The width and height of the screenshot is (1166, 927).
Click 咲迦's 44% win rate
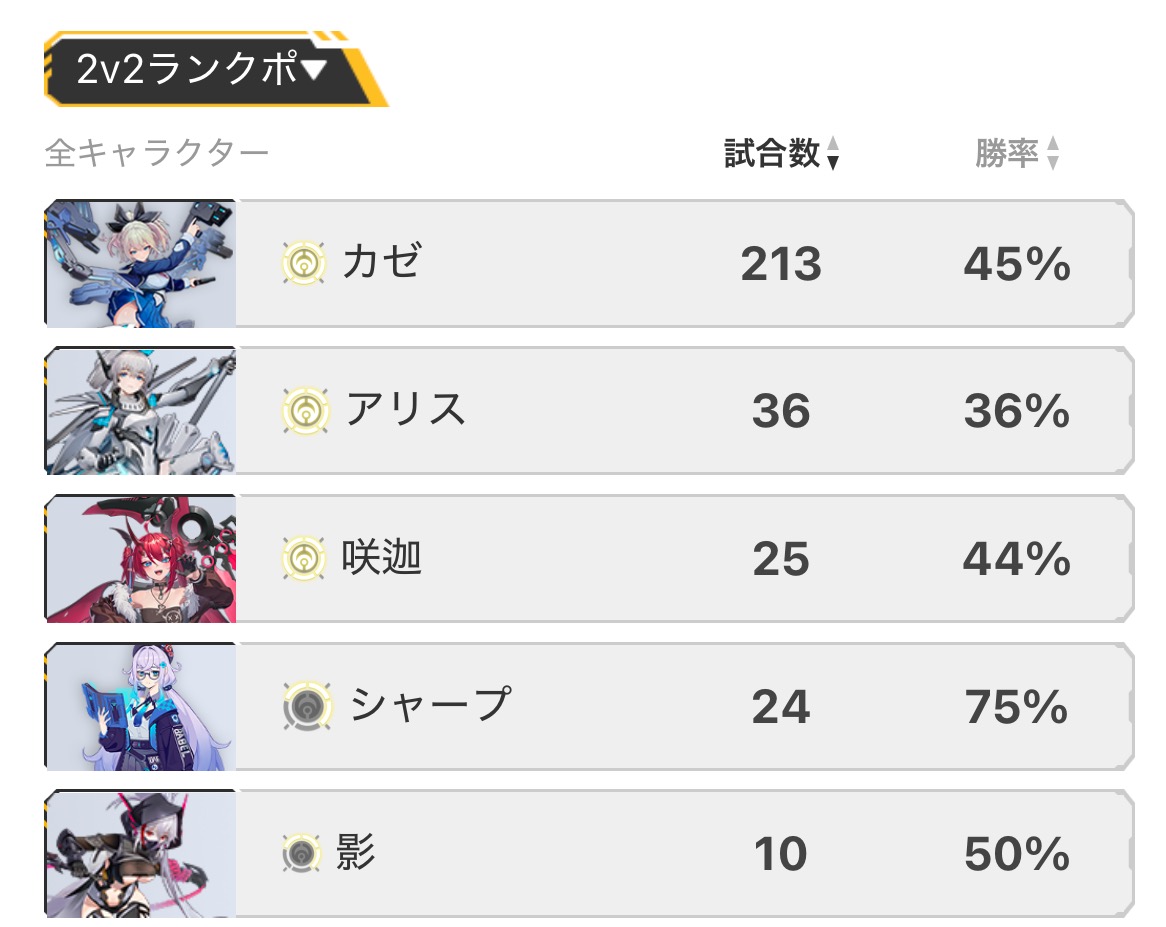pos(1017,558)
